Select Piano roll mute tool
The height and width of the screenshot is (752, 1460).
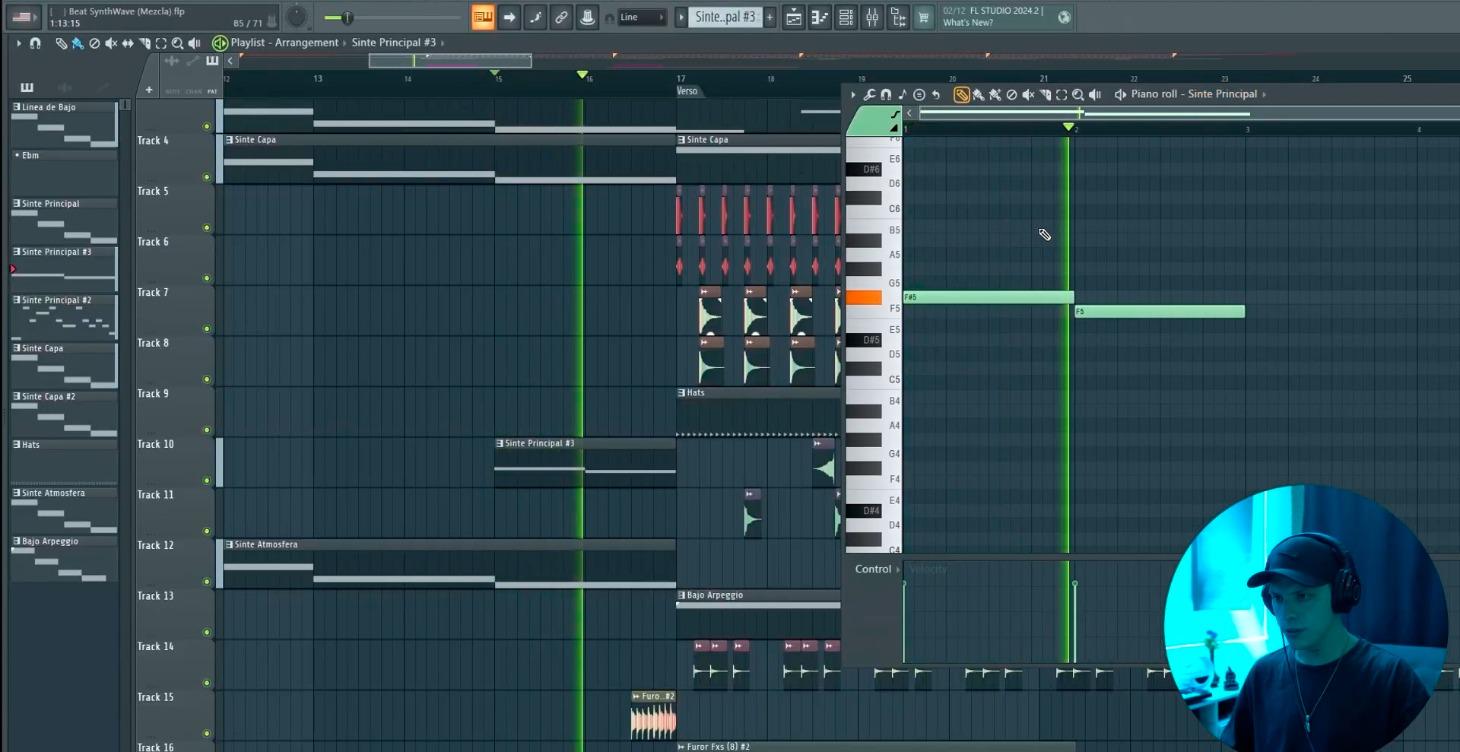point(1028,94)
